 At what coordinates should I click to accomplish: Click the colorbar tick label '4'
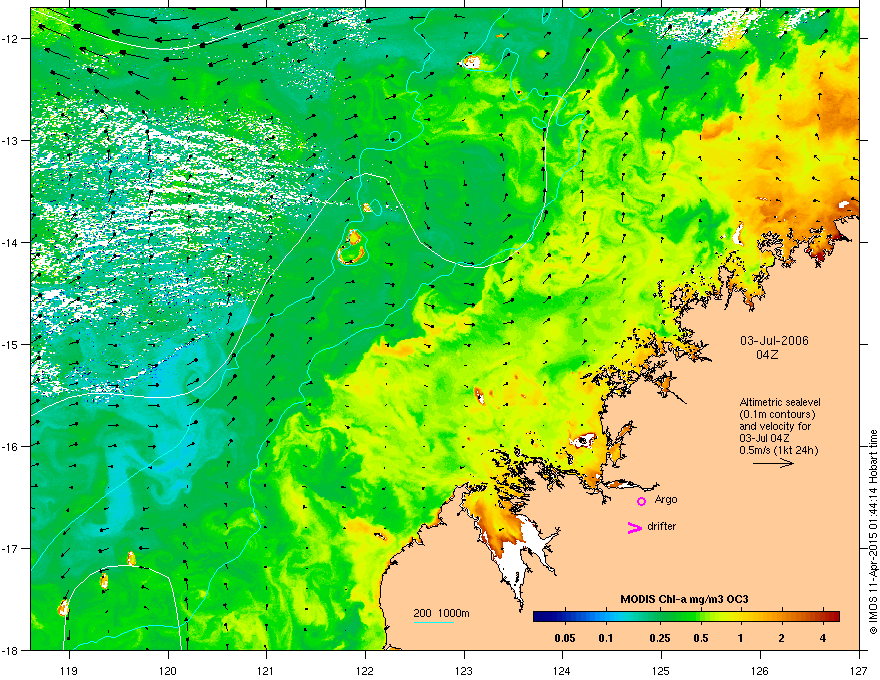coord(823,638)
